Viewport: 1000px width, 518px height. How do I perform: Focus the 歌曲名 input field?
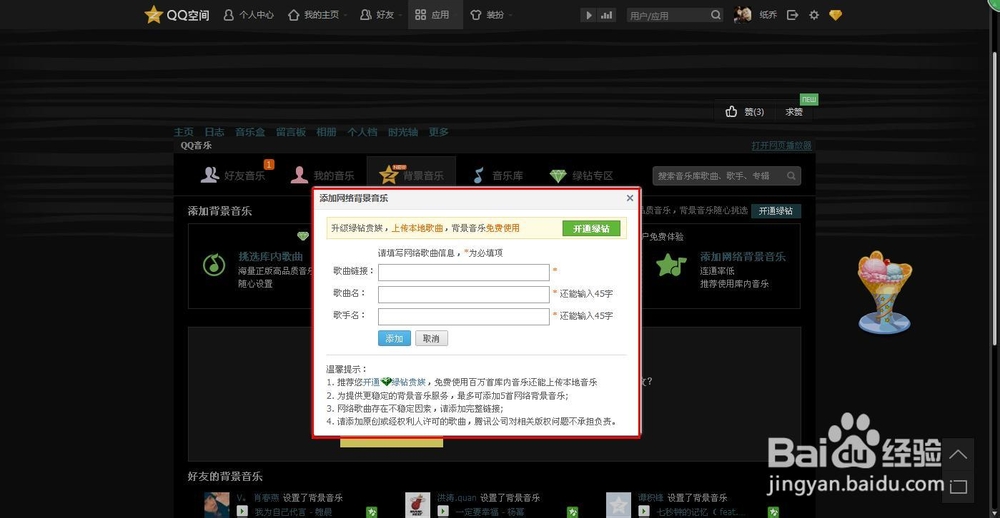coord(464,295)
